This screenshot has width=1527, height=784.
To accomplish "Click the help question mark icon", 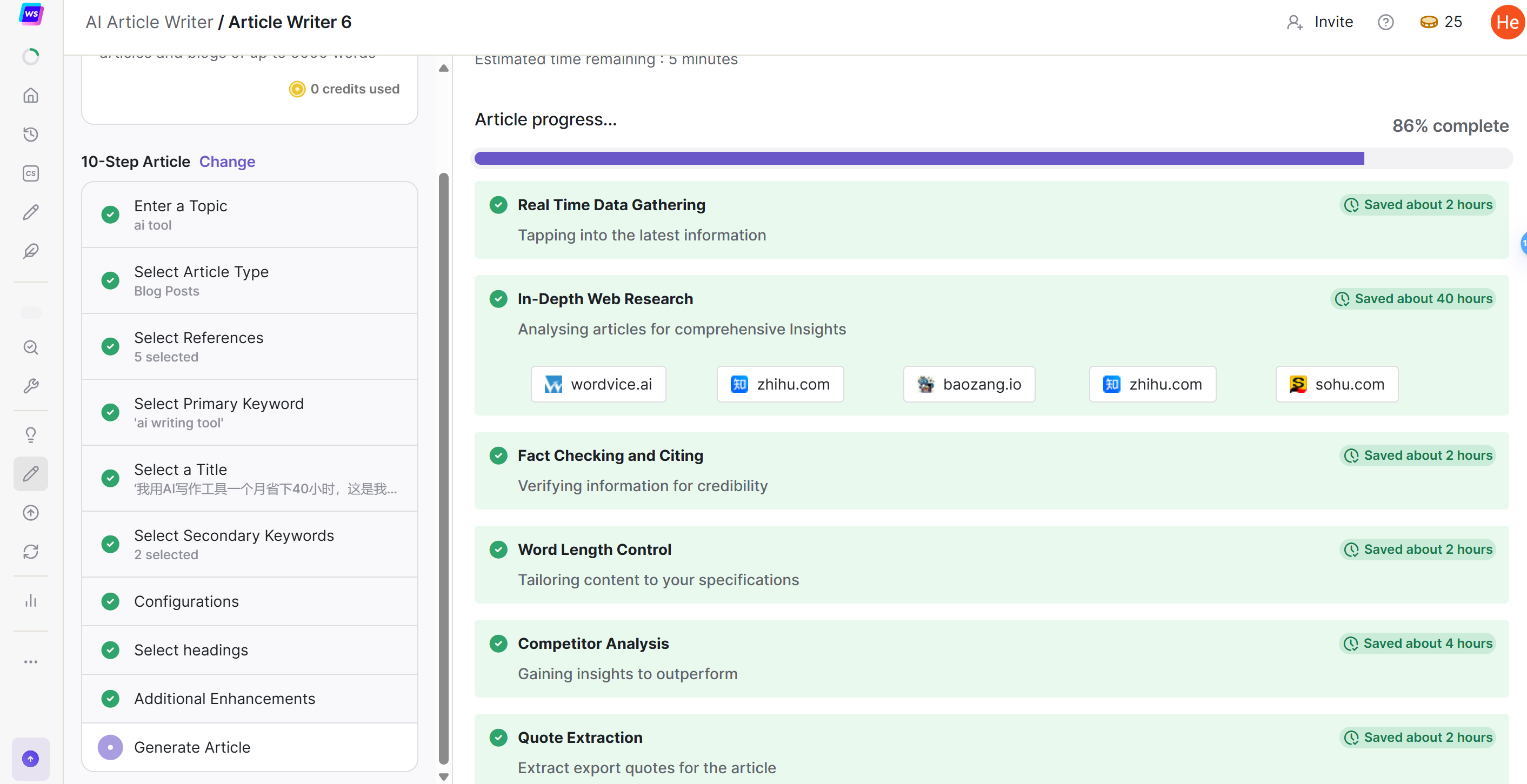I will tap(1385, 23).
